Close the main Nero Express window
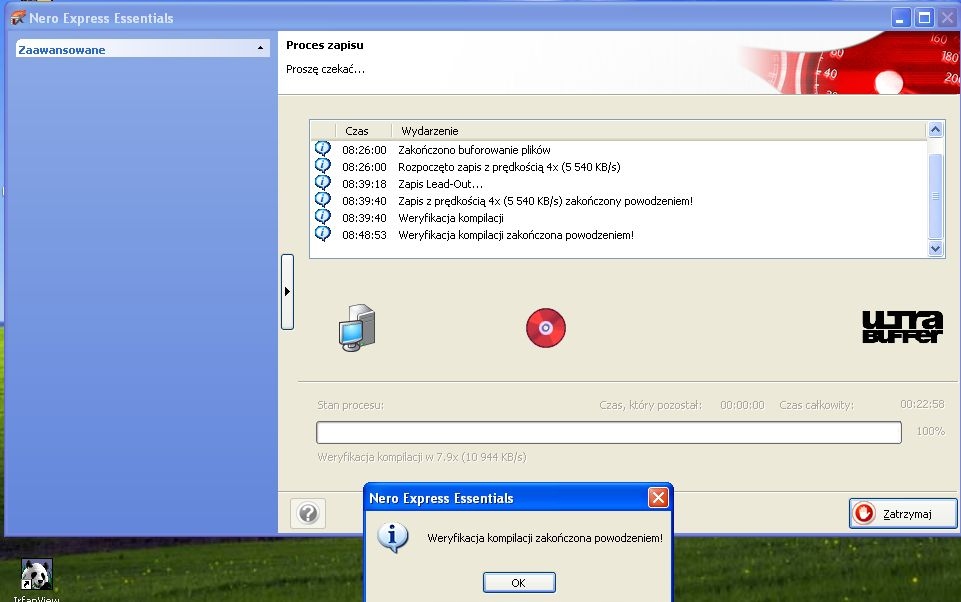This screenshot has height=602, width=961. [x=948, y=18]
